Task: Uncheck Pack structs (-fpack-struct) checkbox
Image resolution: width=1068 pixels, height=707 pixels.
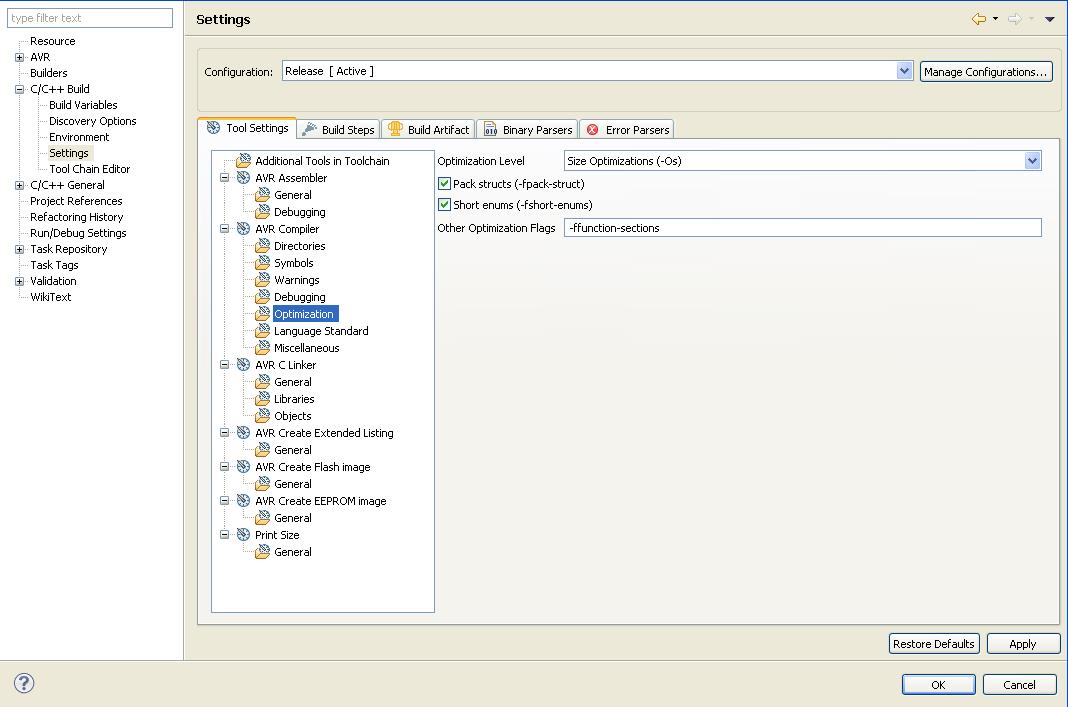Action: (x=445, y=184)
